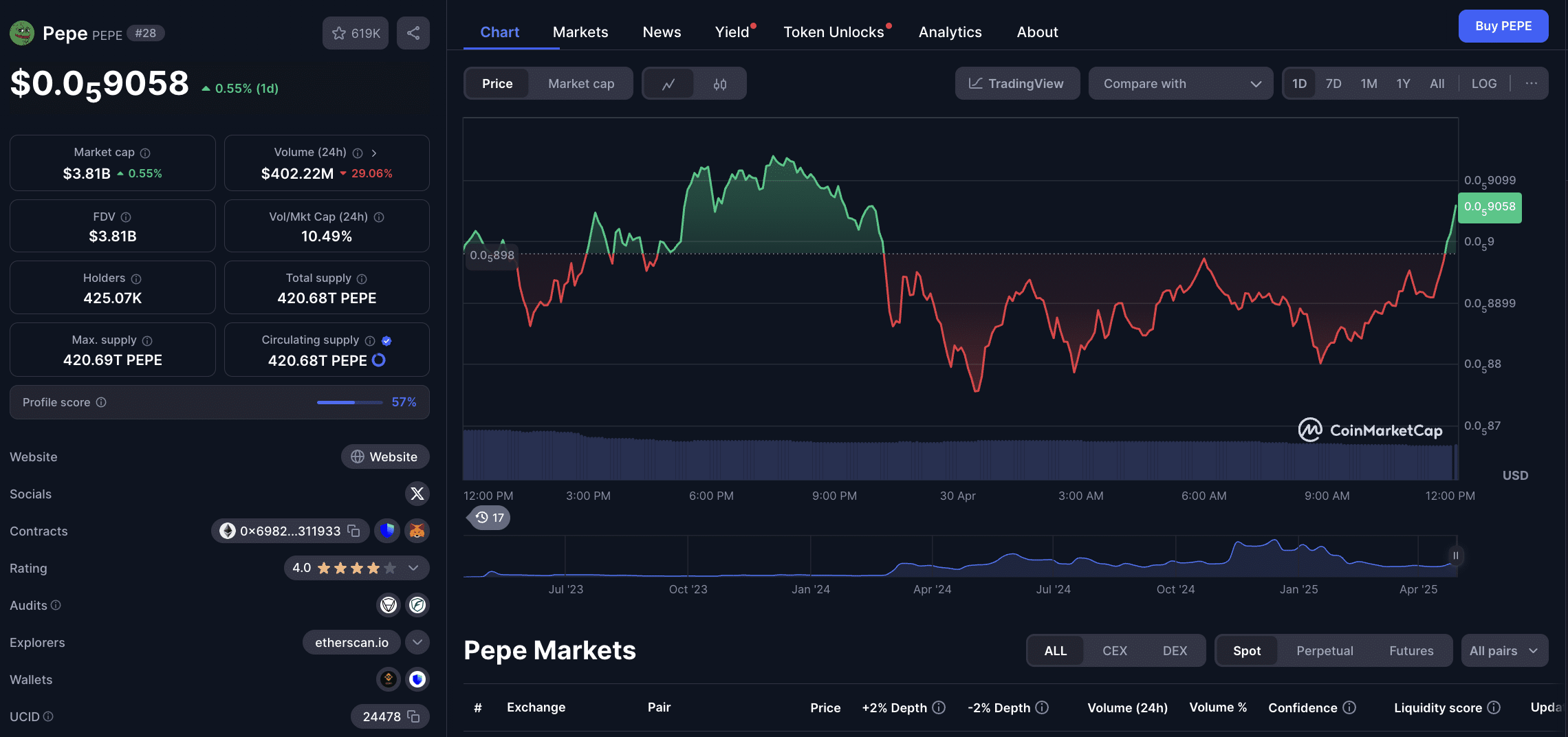Open the chart more-options ellipsis
This screenshot has width=1568, height=737.
[1531, 83]
